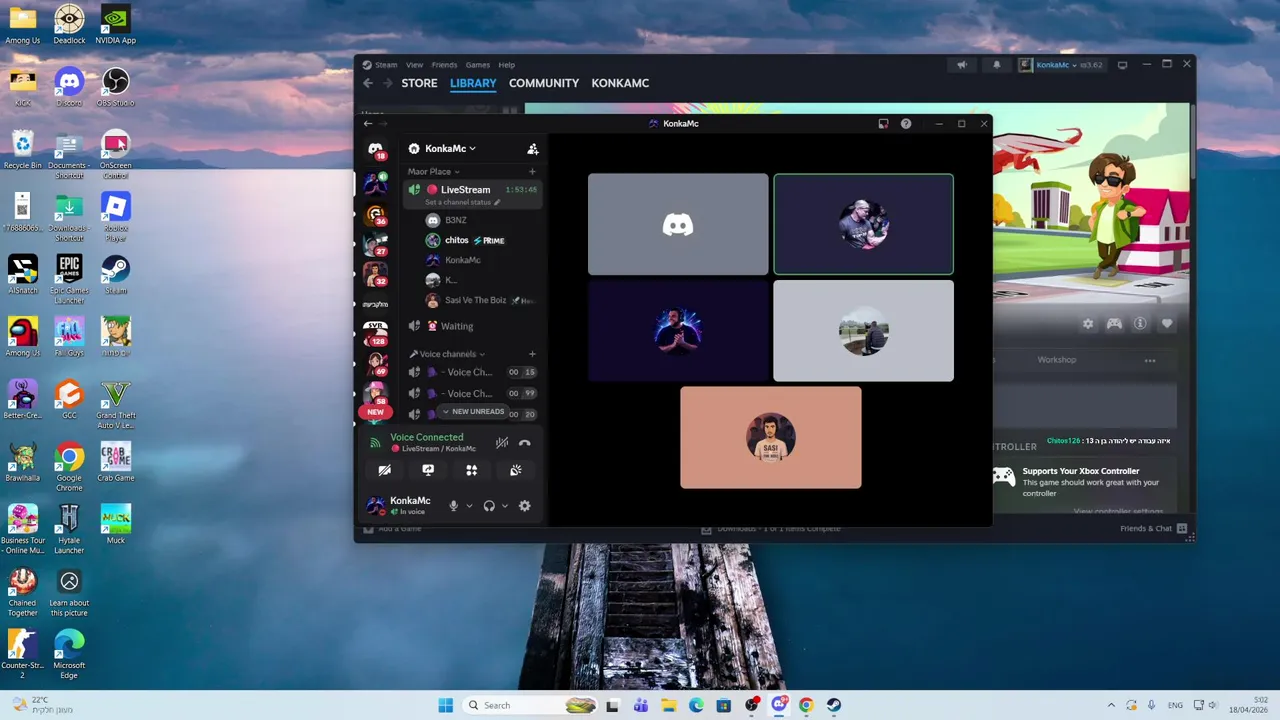Collapse the Voice channels category

click(x=447, y=354)
